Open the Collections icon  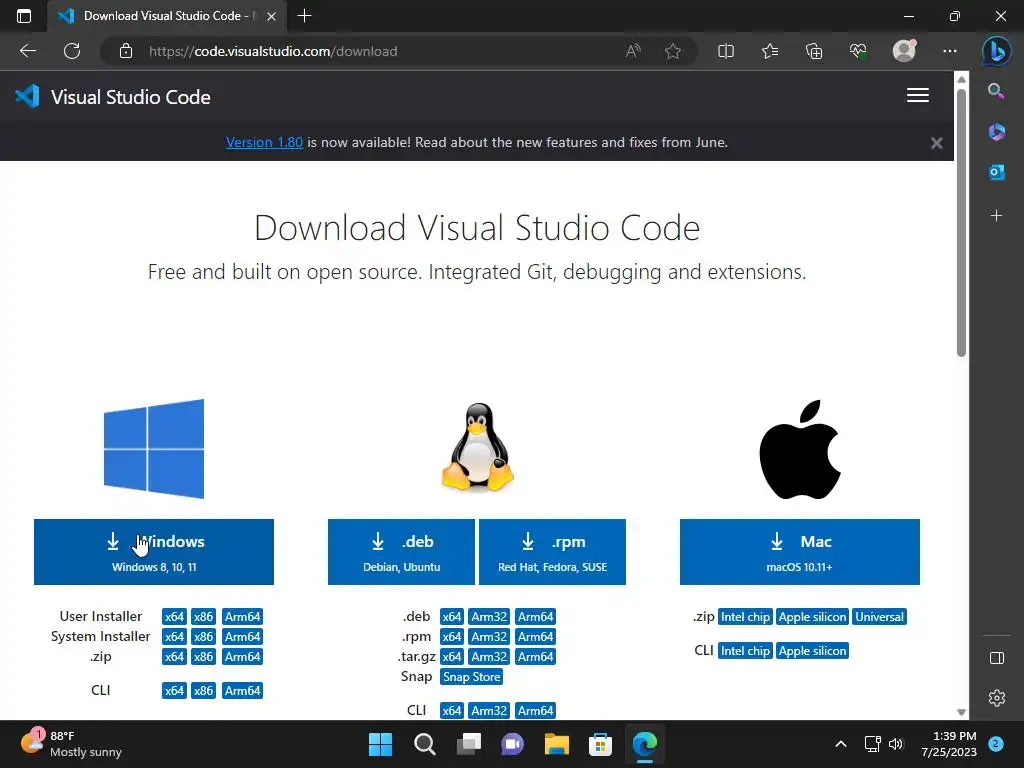(x=814, y=51)
